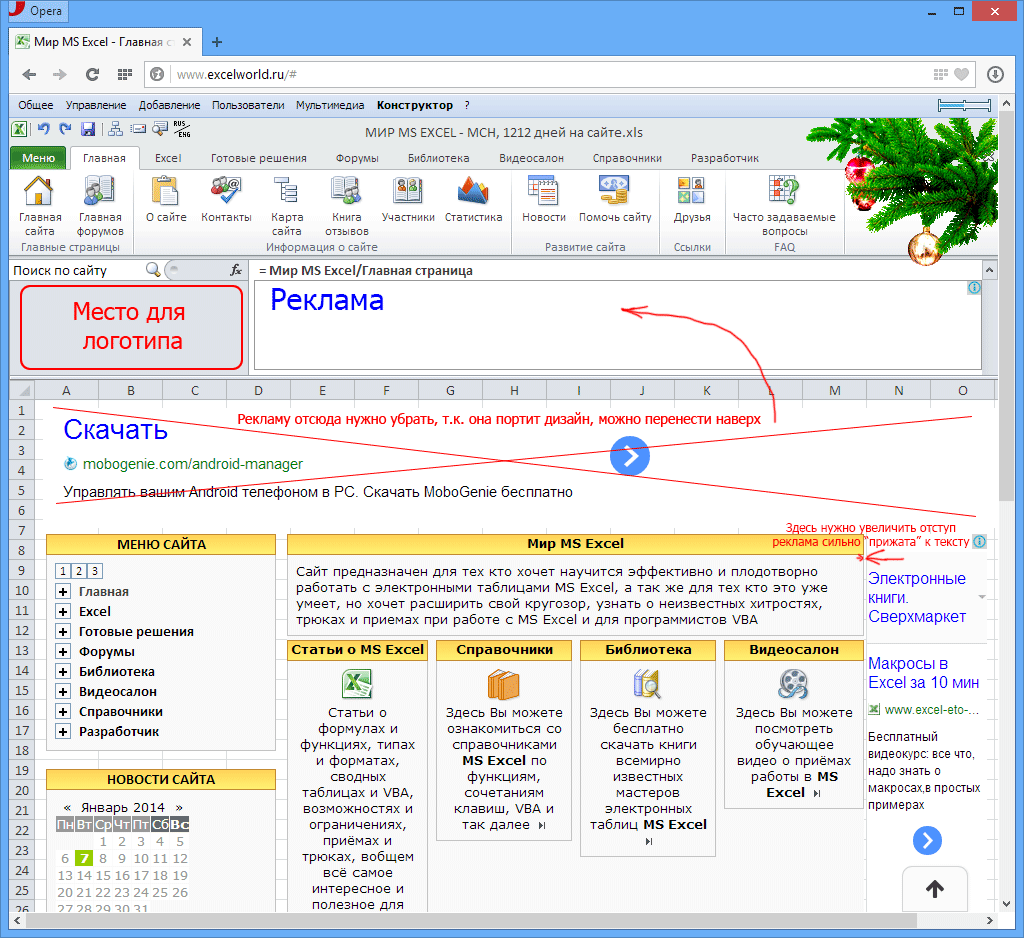Open Новости from the ribbon
Viewport: 1024px width, 938px height.
tap(543, 191)
